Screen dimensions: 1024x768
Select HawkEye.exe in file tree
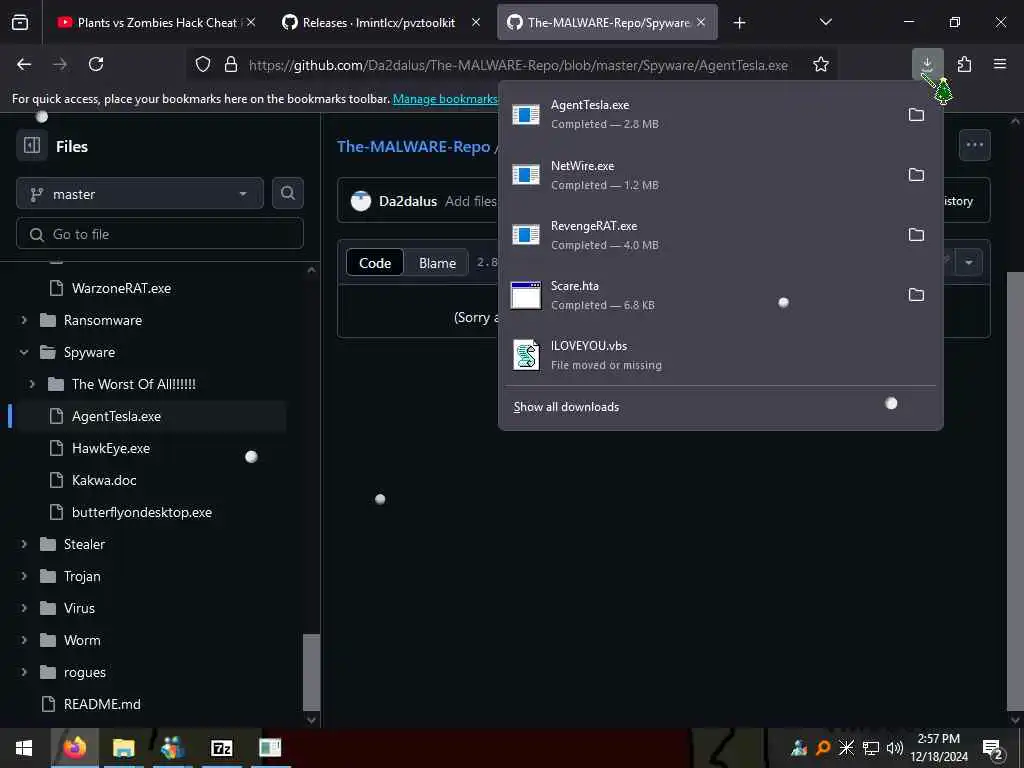[111, 448]
